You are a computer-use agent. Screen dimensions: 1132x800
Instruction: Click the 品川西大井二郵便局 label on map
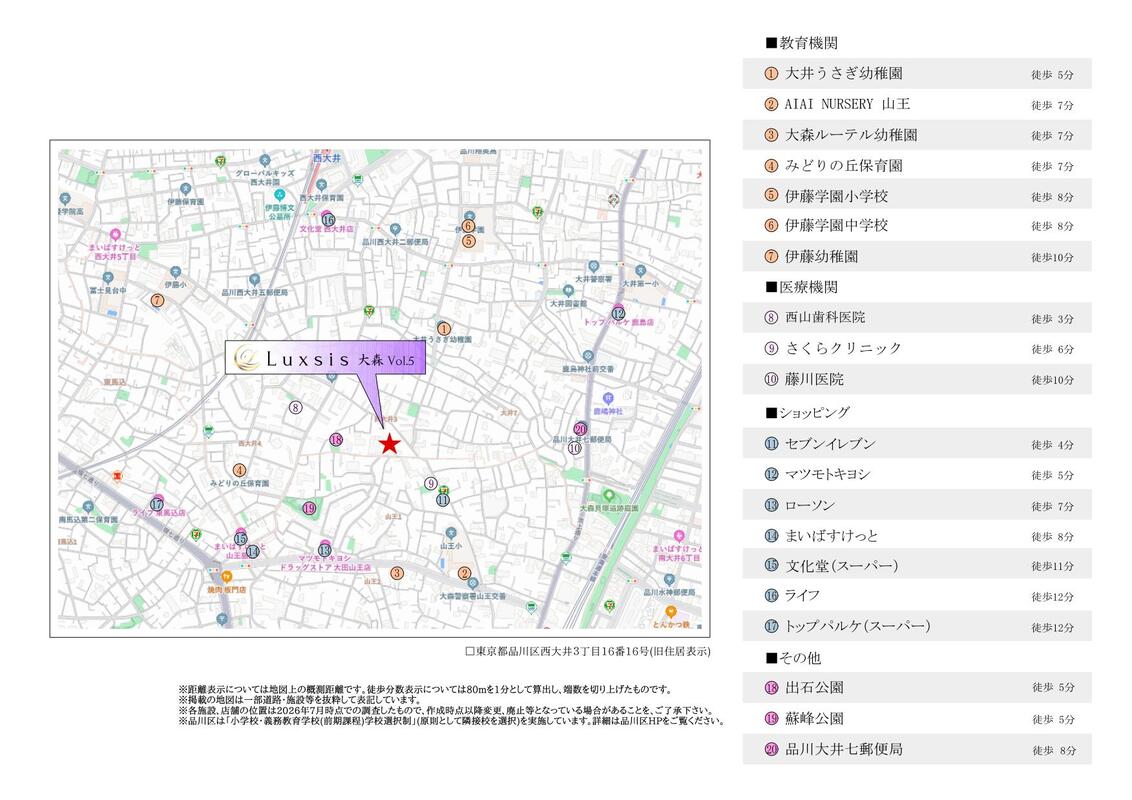(x=395, y=243)
